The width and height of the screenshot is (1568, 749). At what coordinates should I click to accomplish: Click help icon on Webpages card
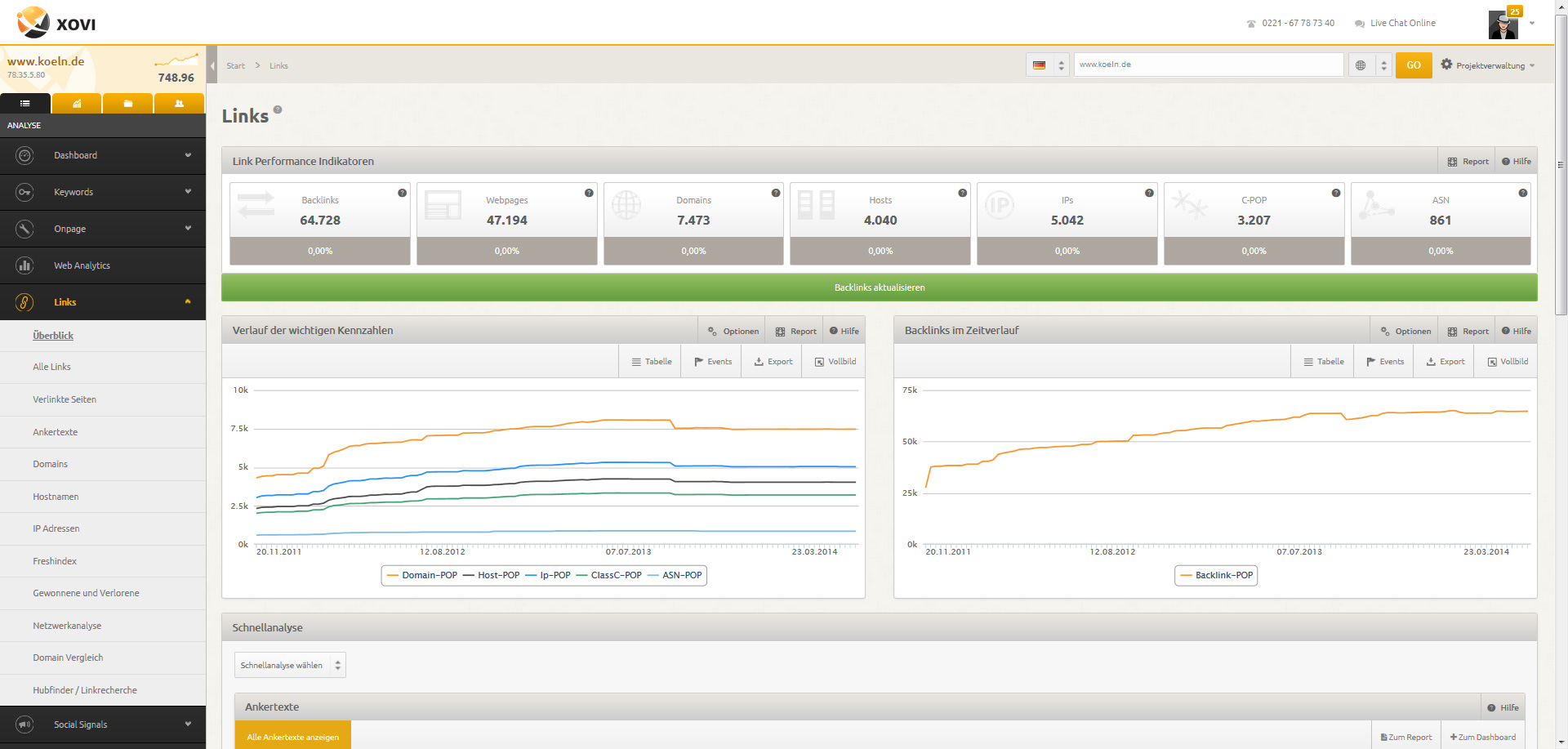589,193
